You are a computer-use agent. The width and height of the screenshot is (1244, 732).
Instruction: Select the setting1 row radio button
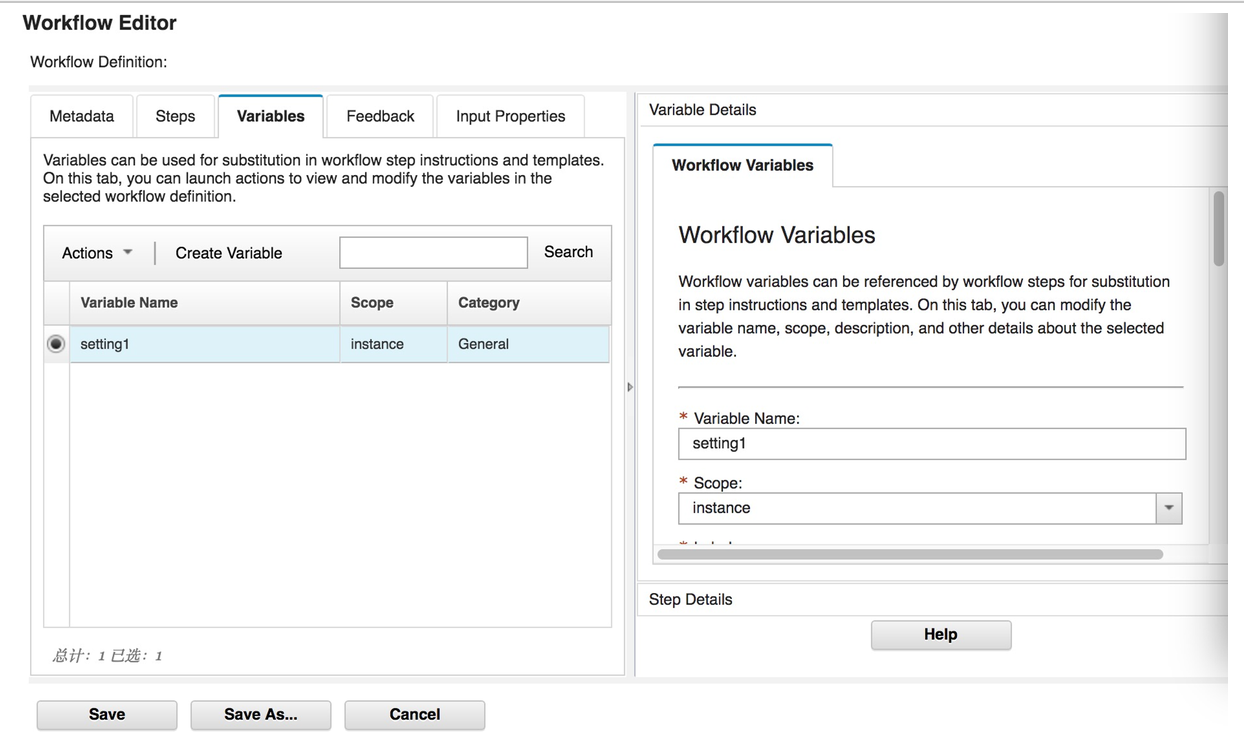[56, 343]
